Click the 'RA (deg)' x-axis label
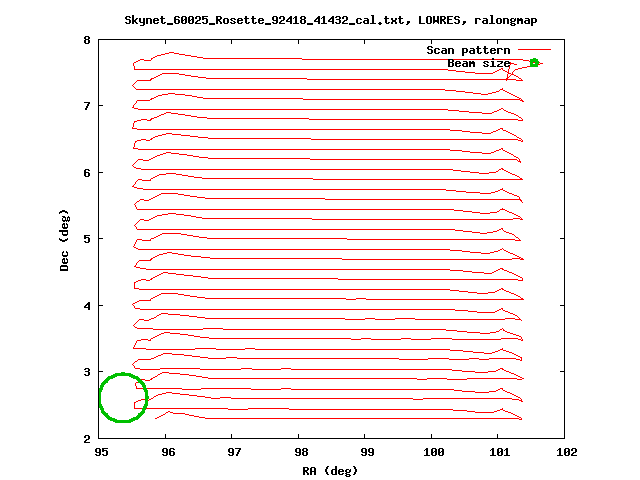 [x=330, y=471]
